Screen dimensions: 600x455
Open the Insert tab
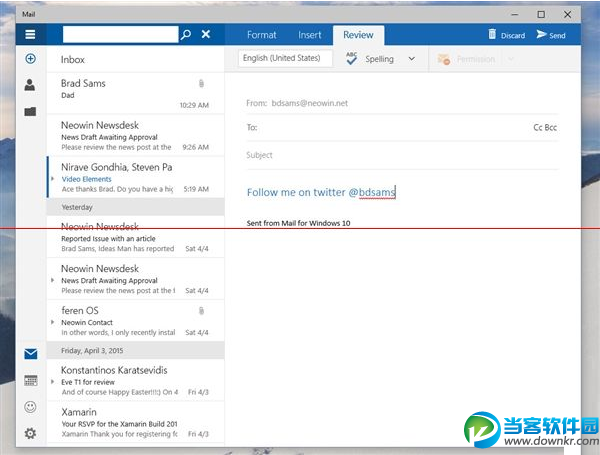(310, 35)
